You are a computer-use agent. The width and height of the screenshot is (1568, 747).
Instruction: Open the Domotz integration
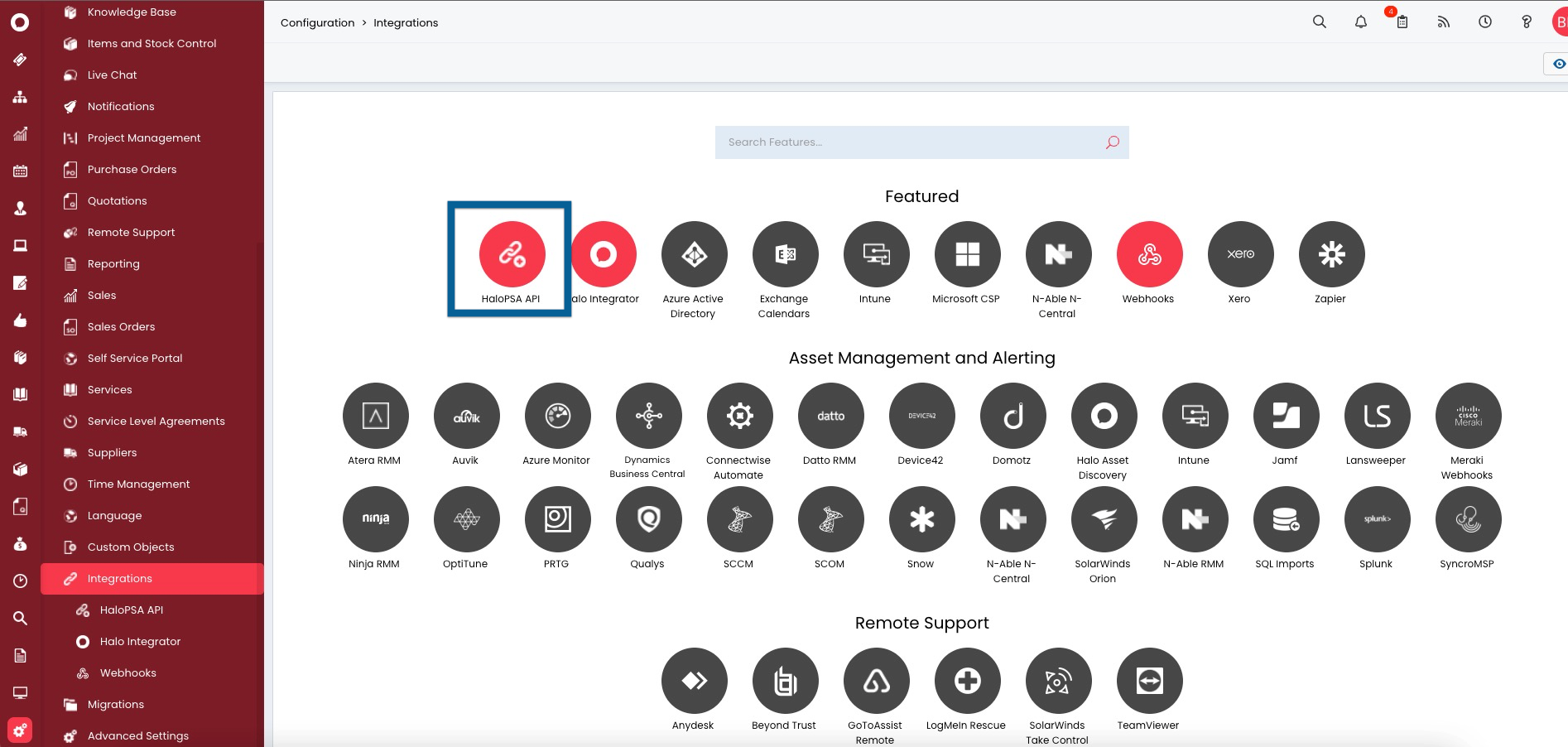[x=1012, y=416]
